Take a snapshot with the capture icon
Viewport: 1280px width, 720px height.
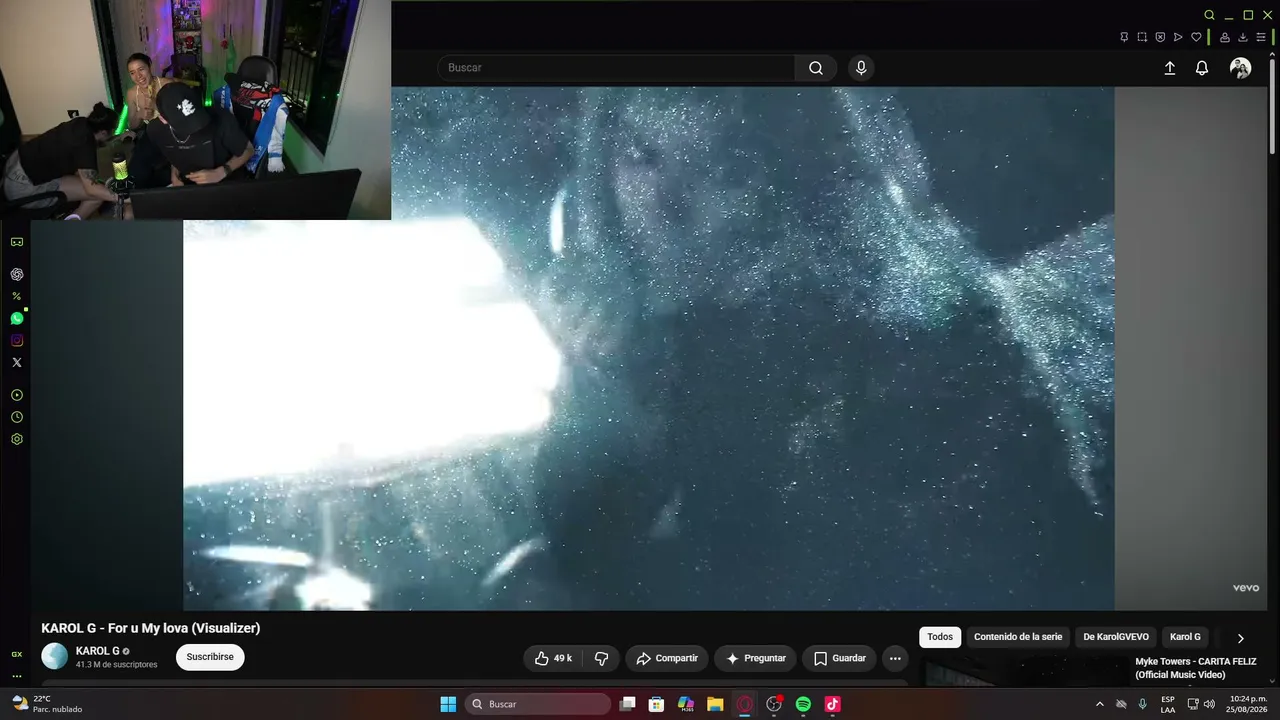(1142, 37)
